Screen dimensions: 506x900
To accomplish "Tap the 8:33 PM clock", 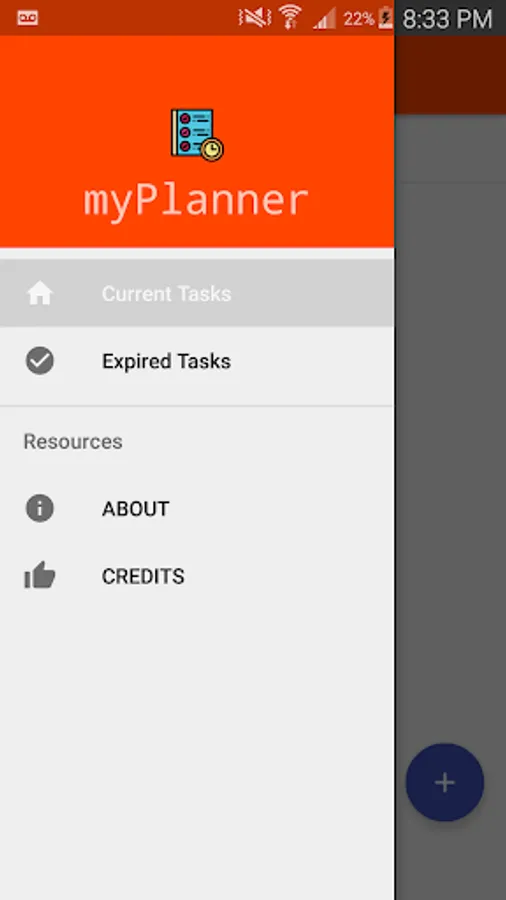I will tap(447, 19).
